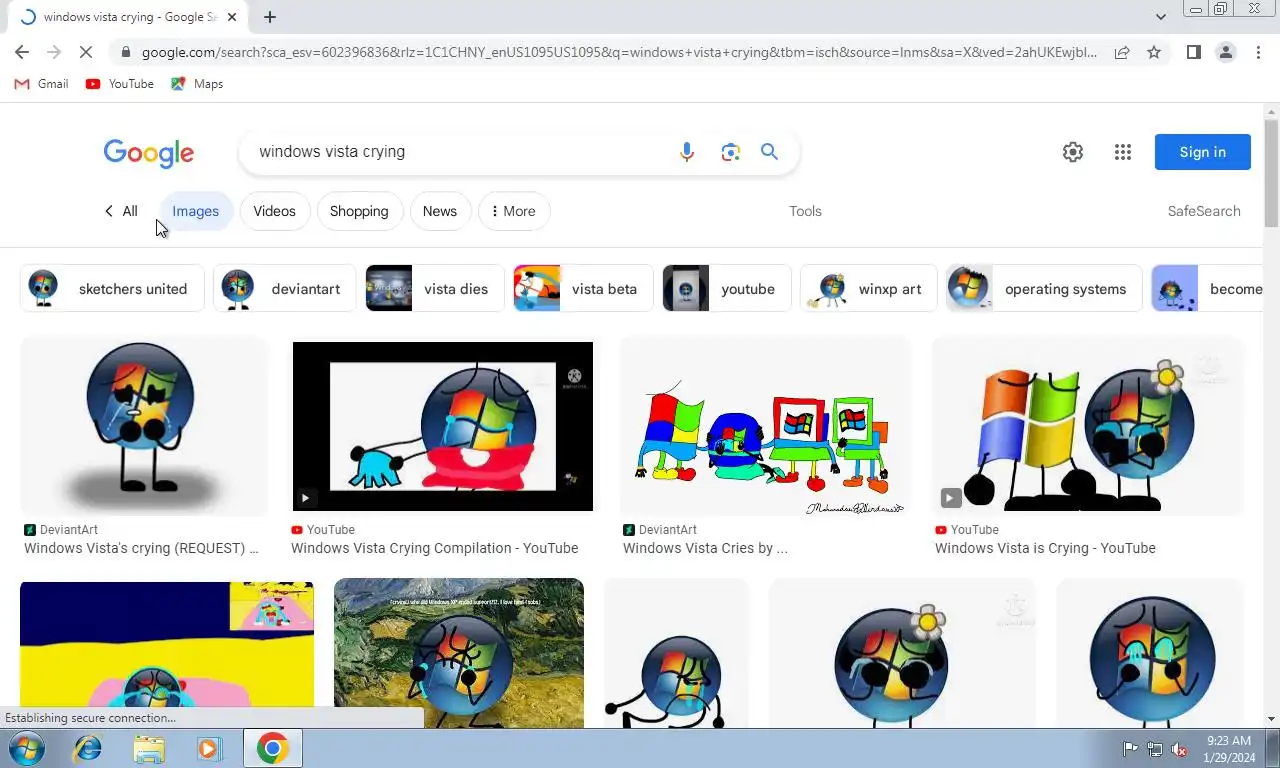Open Chrome three-dot menu

pyautogui.click(x=1258, y=52)
